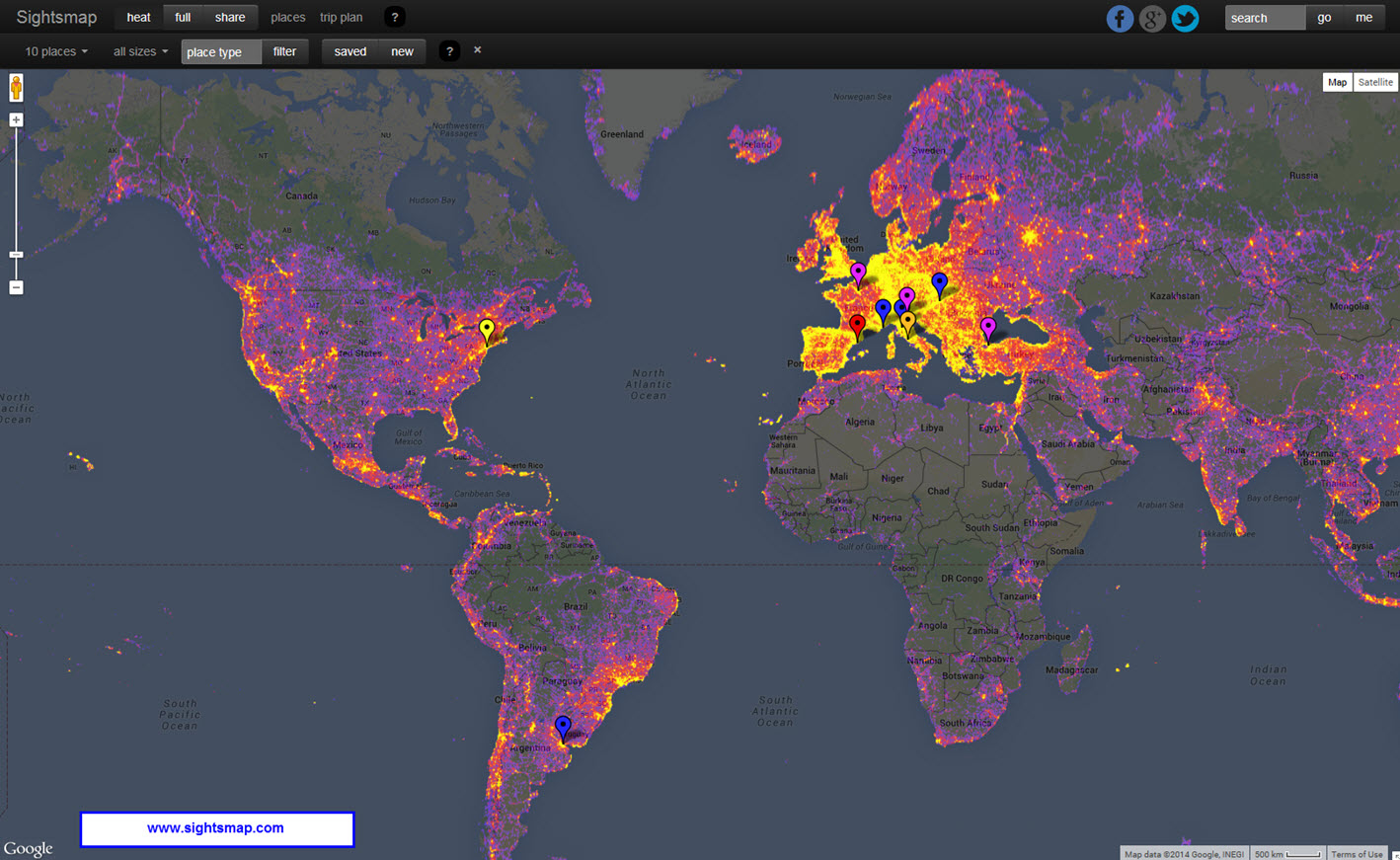Click the '500 km' map scale
The width and height of the screenshot is (1400, 860).
[x=1287, y=854]
